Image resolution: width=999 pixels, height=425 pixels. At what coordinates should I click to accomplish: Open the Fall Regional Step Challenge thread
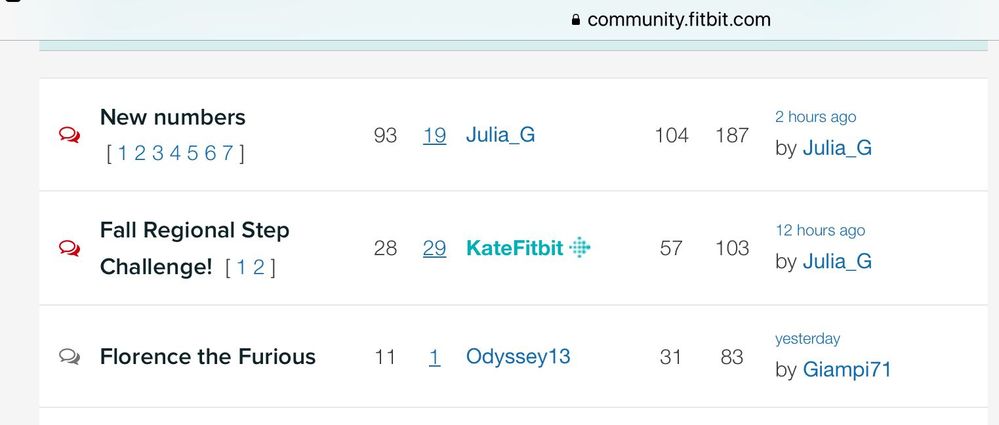pos(194,248)
